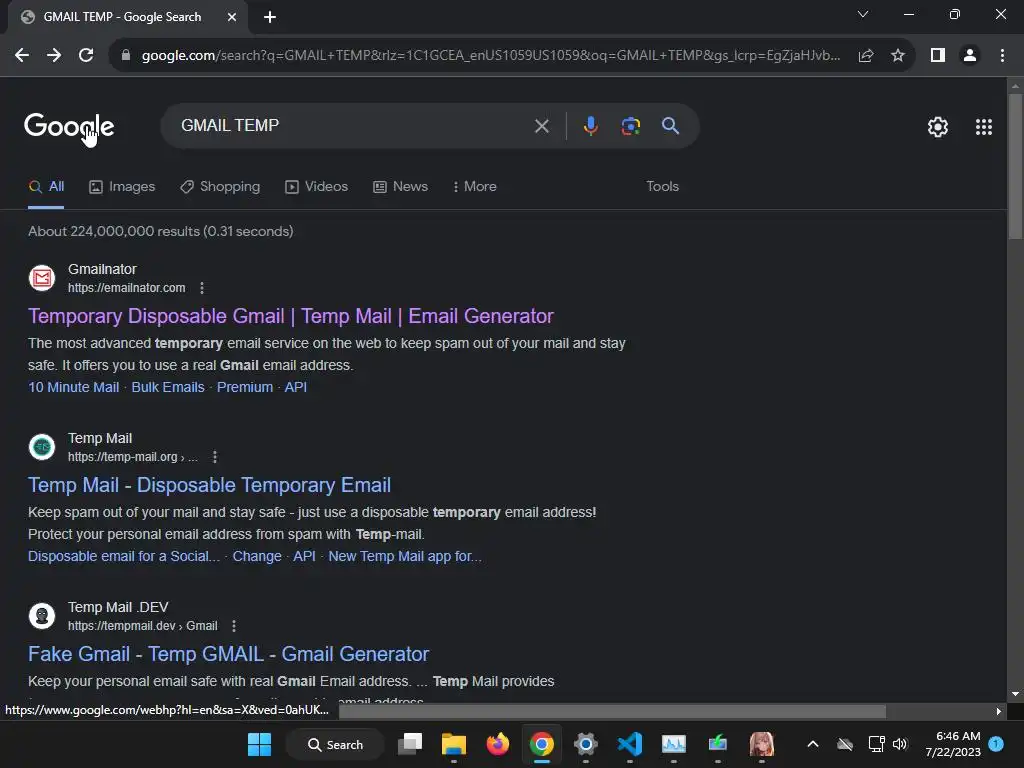Open tab search chevron
Screen dimensions: 1024x768
tap(863, 14)
